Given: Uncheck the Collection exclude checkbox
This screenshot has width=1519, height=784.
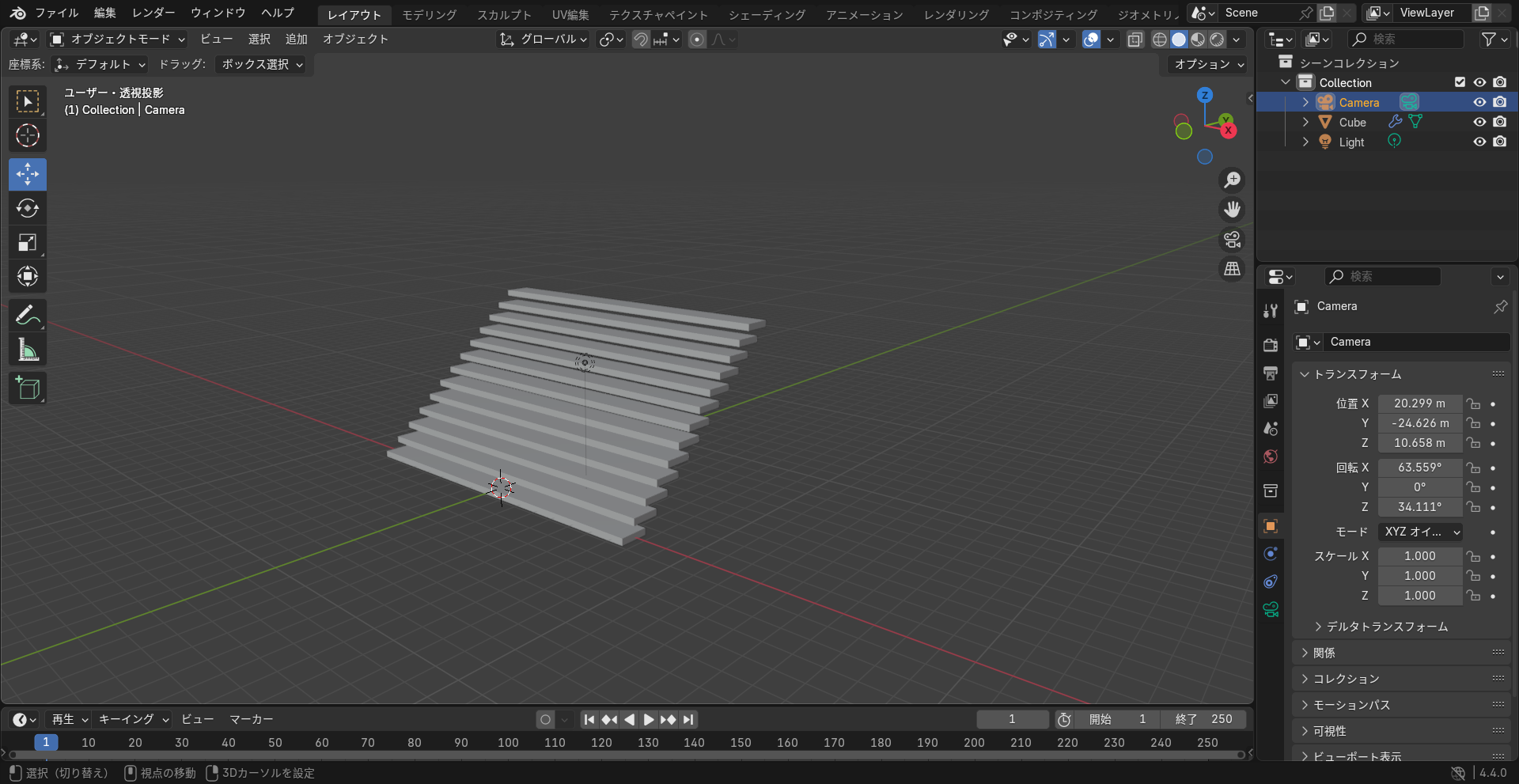Looking at the screenshot, I should (x=1460, y=82).
